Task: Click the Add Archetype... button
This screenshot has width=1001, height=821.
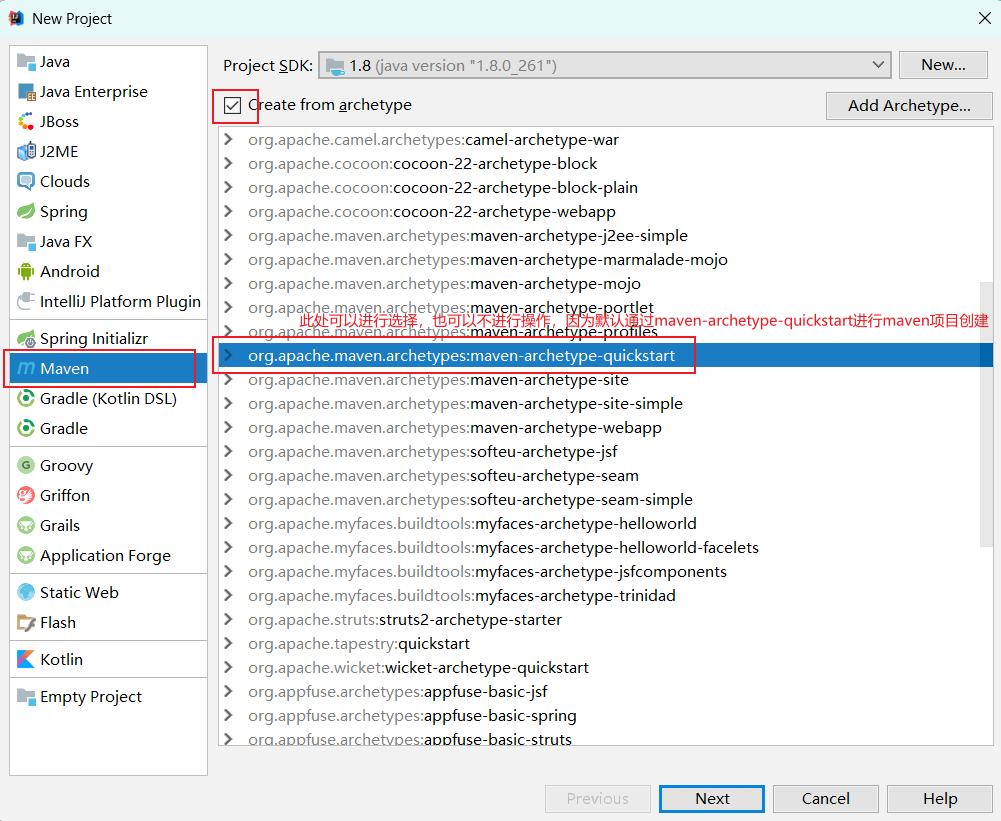Action: pos(909,106)
